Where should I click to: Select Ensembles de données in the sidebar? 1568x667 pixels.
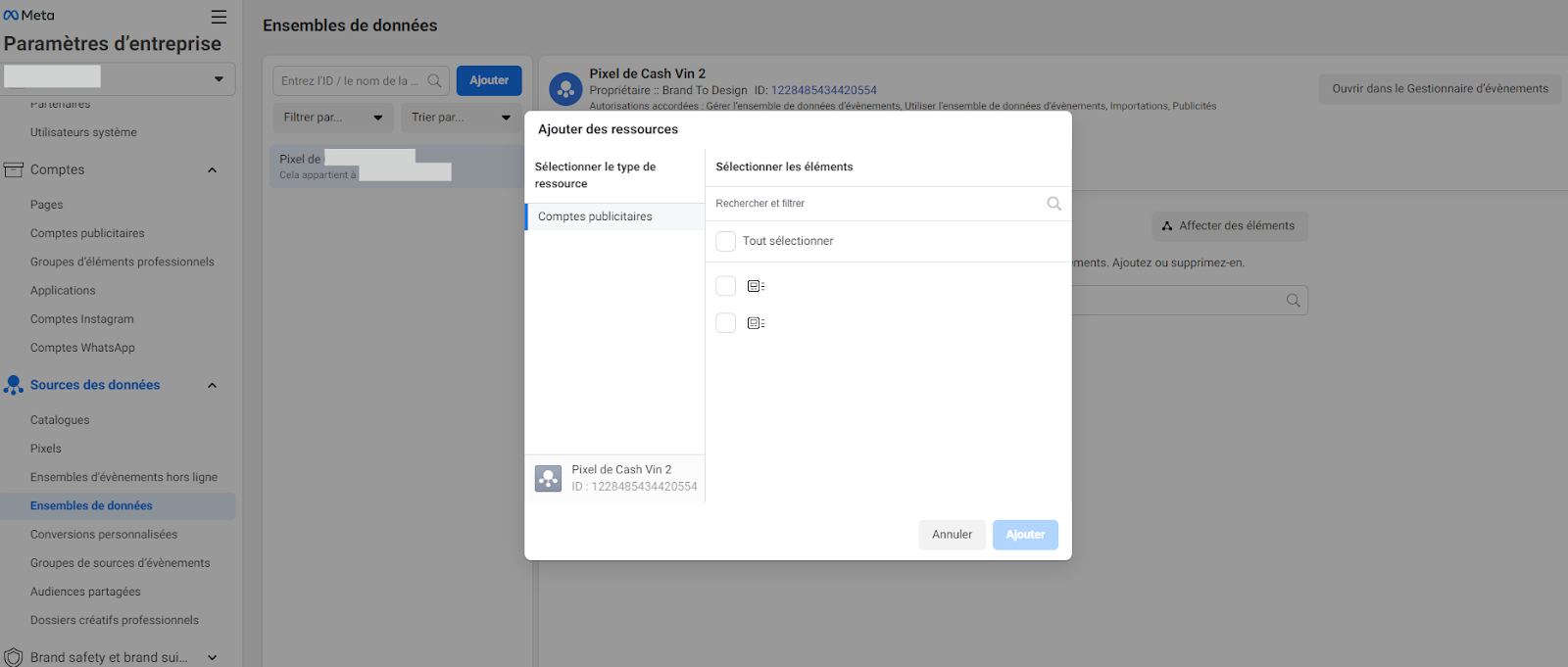[x=91, y=505]
